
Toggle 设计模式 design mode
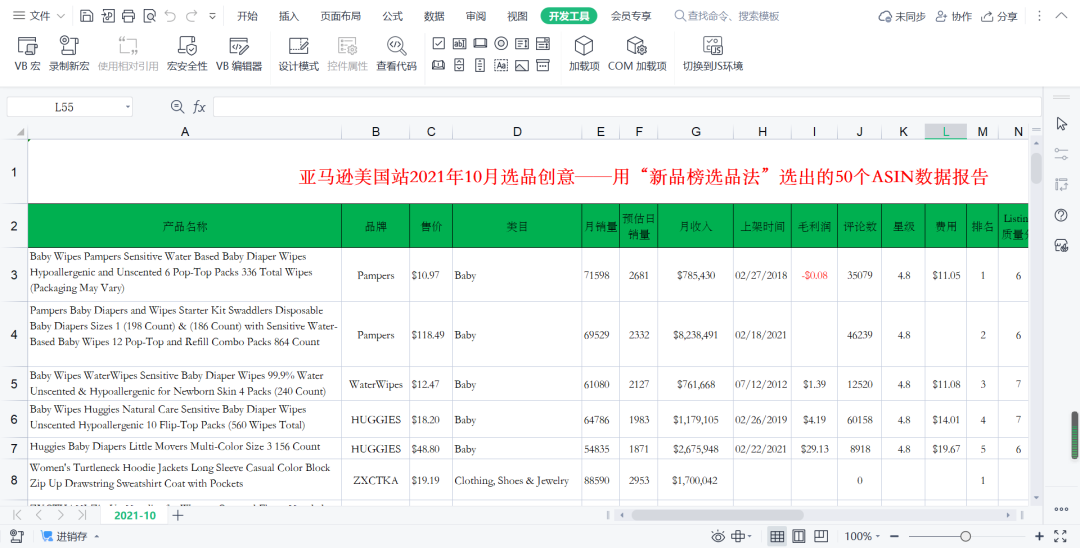tap(298, 52)
